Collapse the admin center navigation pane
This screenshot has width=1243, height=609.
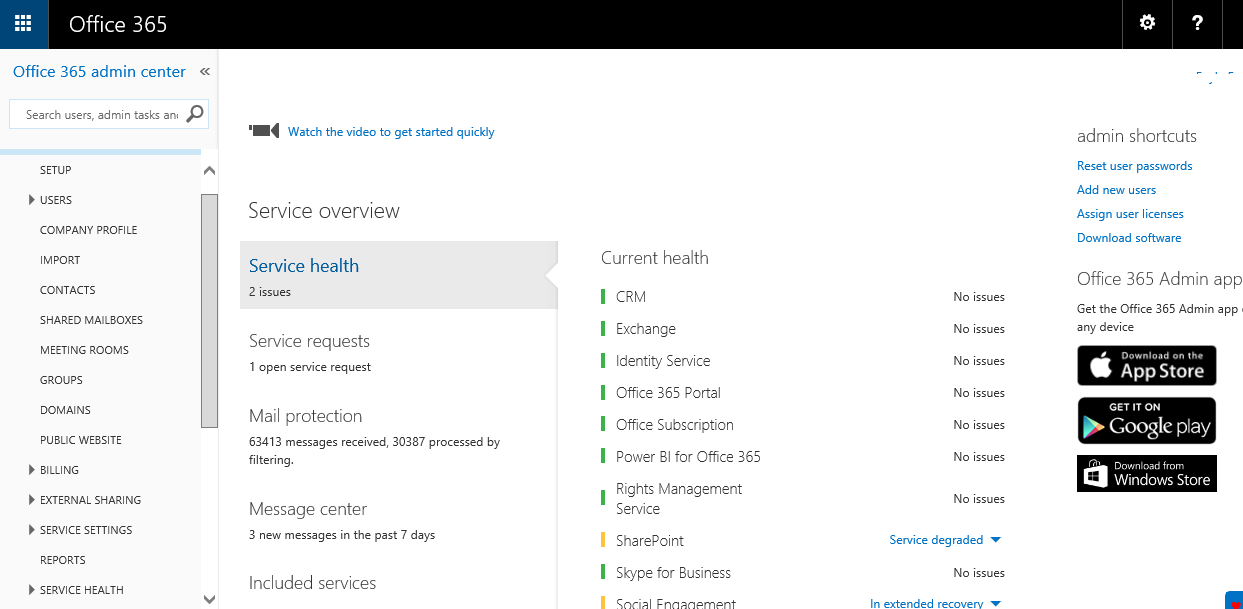click(204, 71)
